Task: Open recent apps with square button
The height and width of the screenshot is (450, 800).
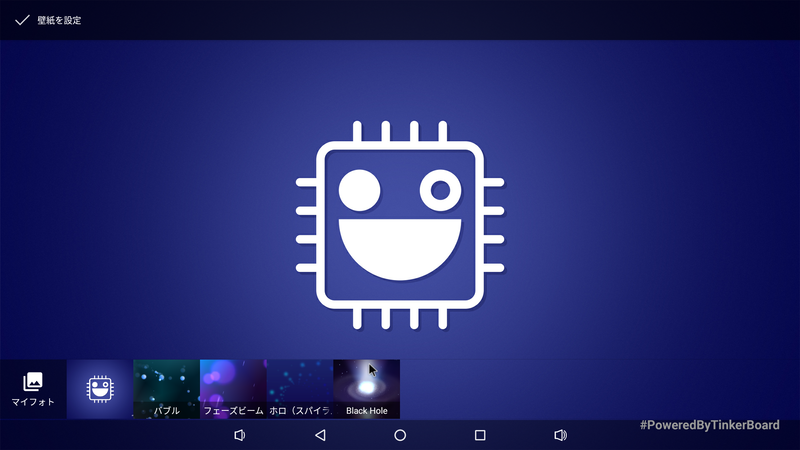Action: [480, 435]
